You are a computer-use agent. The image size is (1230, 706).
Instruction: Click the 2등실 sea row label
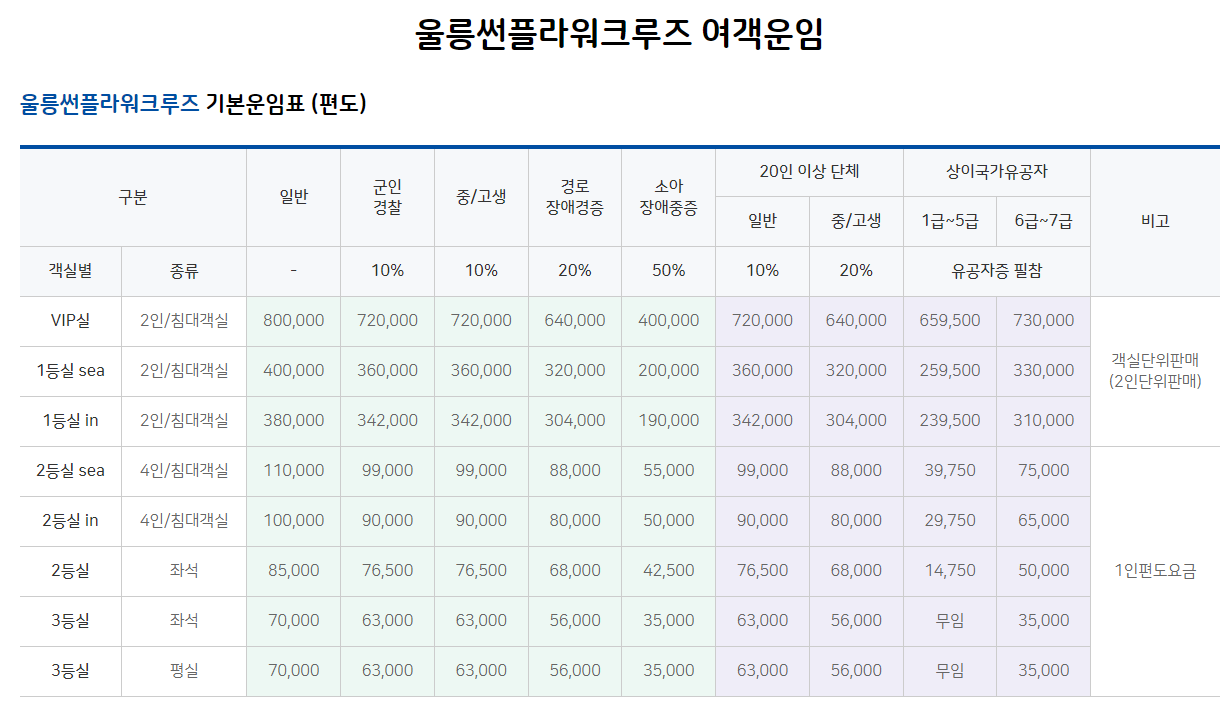coord(70,471)
